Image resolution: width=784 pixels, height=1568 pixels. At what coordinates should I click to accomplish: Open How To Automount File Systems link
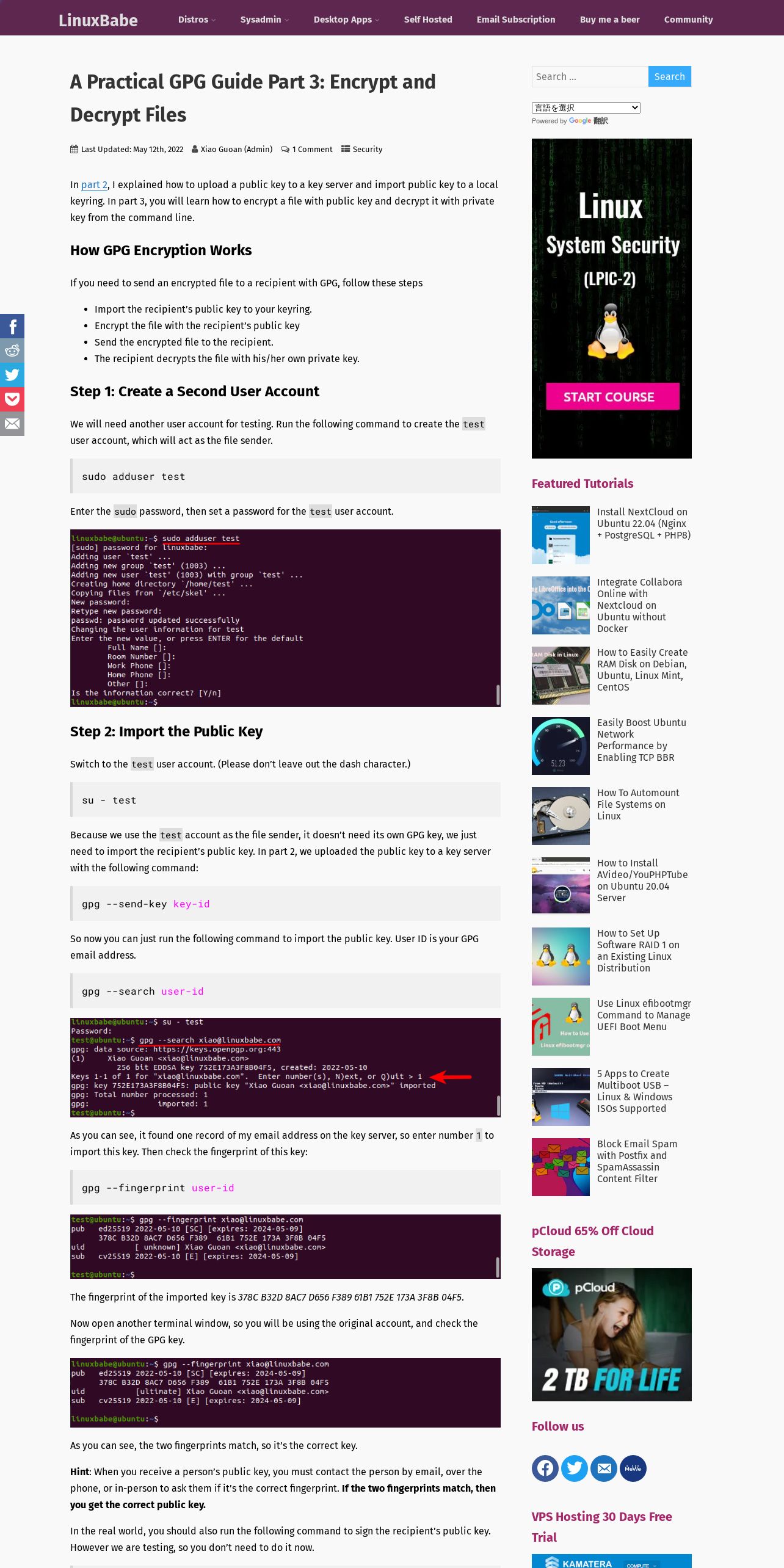pyautogui.click(x=638, y=804)
